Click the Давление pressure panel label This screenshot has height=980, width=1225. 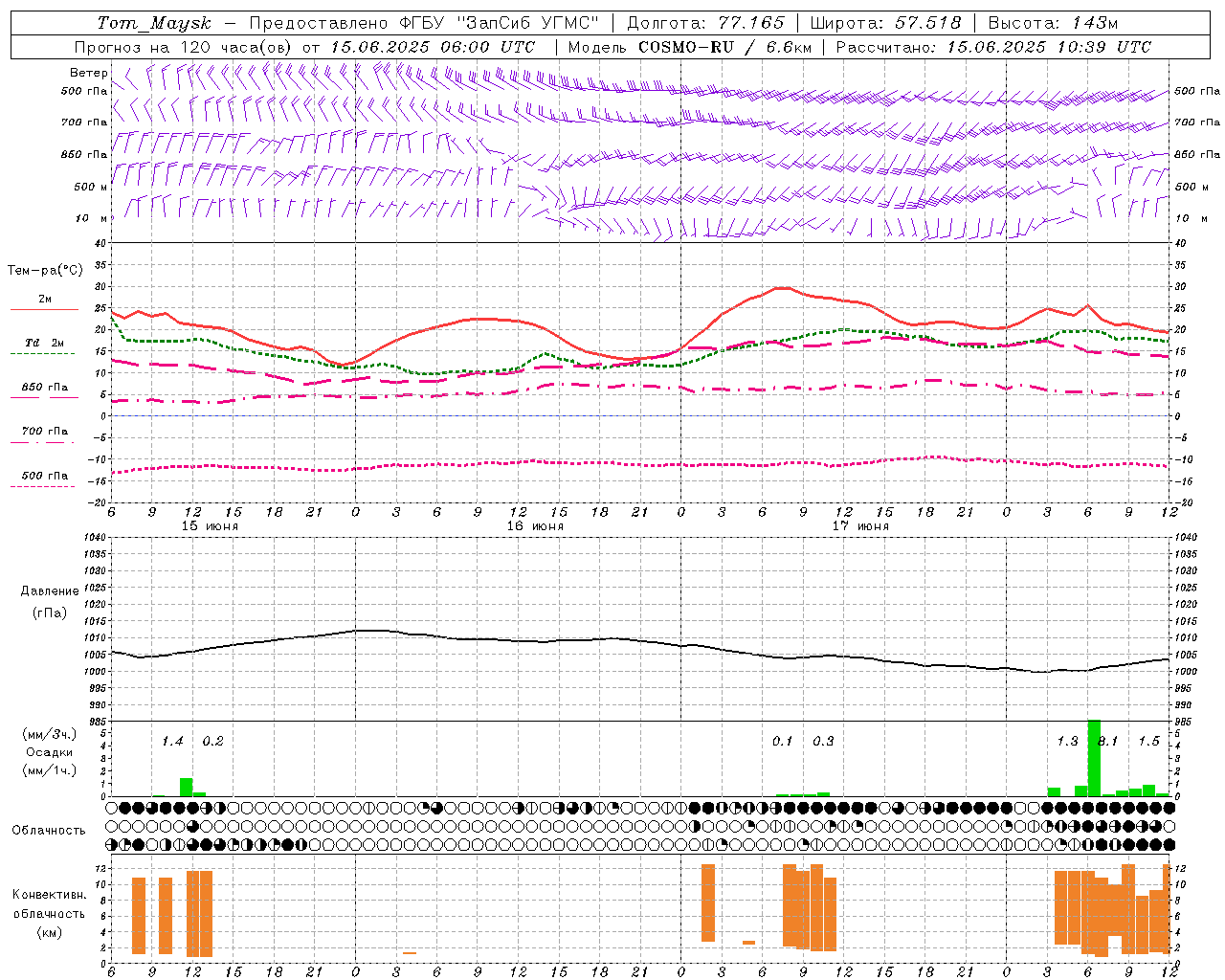[x=50, y=591]
